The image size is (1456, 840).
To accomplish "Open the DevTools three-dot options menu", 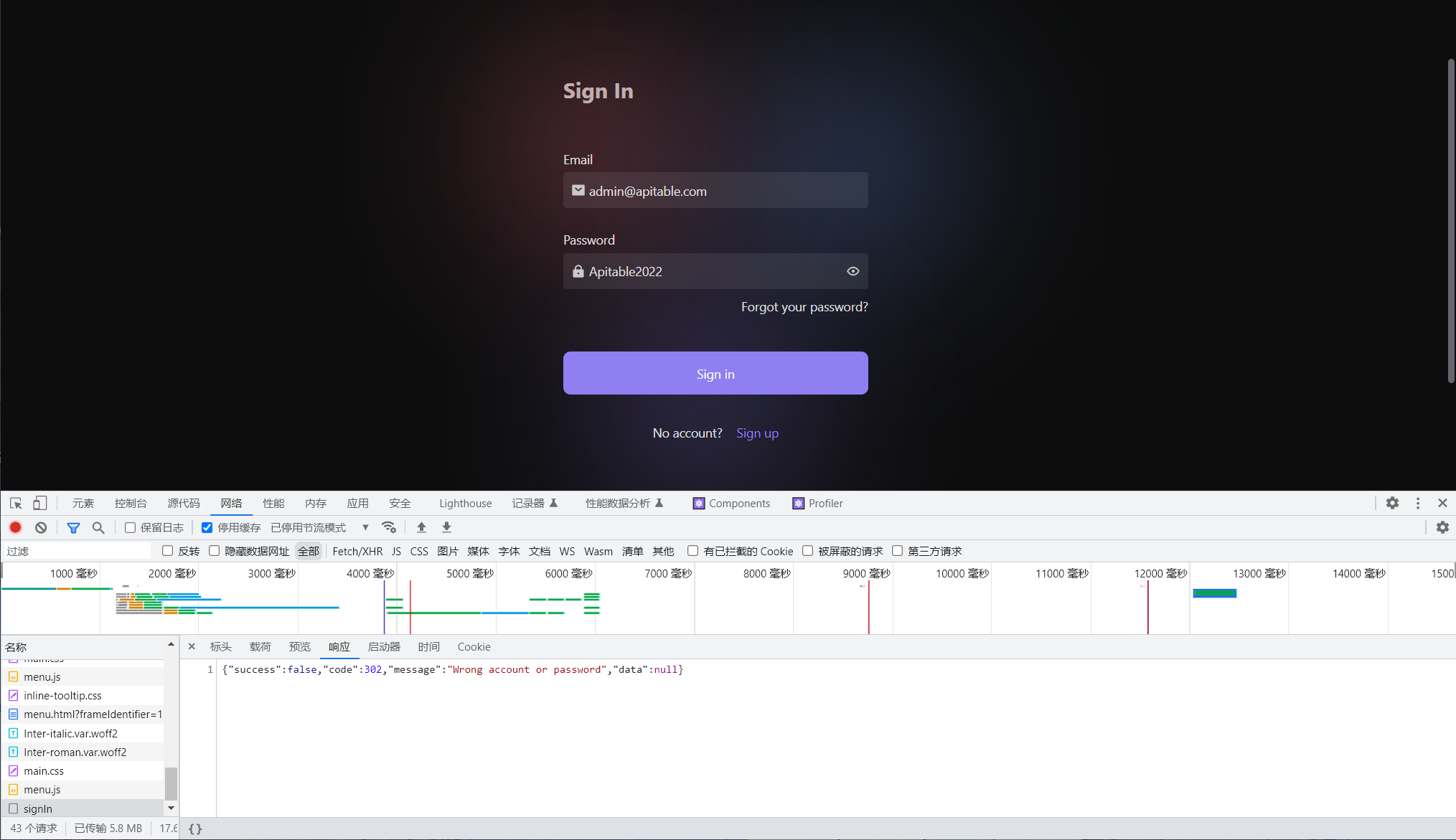I will 1417,503.
